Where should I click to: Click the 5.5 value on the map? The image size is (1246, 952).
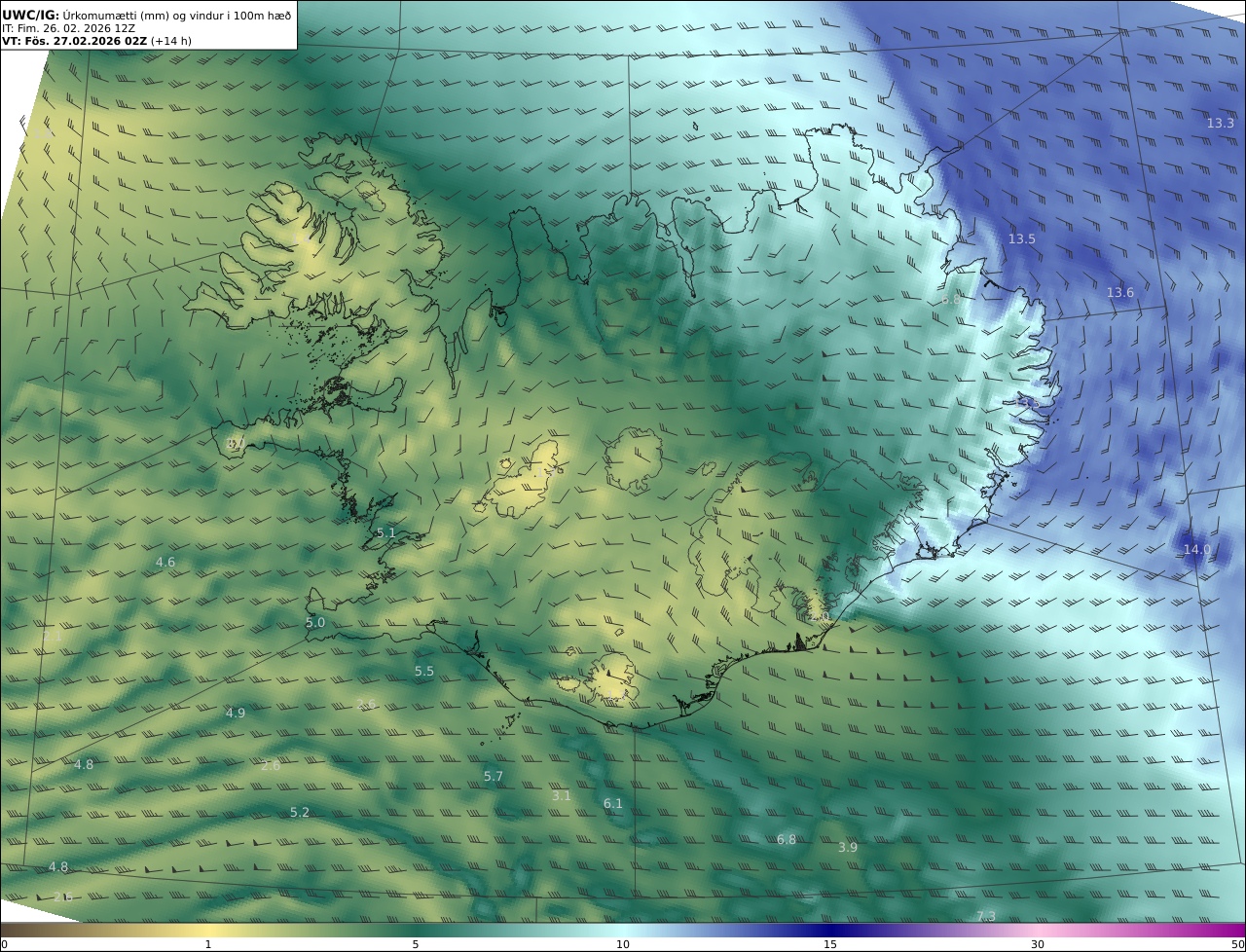pos(424,671)
